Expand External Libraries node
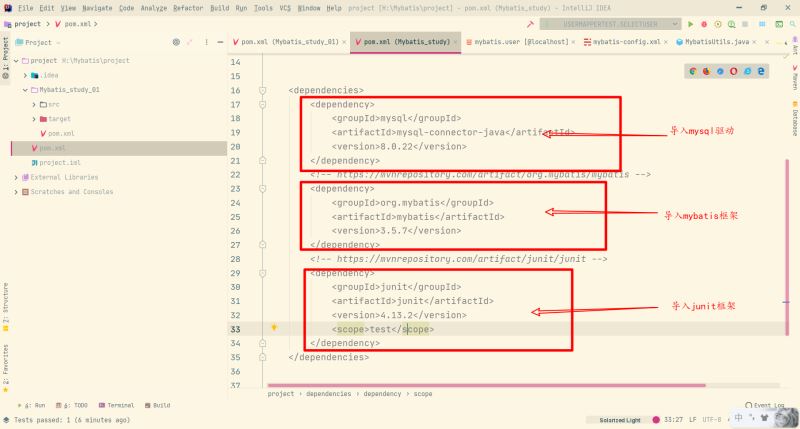Screen dimensions: 800x429 pos(16,178)
